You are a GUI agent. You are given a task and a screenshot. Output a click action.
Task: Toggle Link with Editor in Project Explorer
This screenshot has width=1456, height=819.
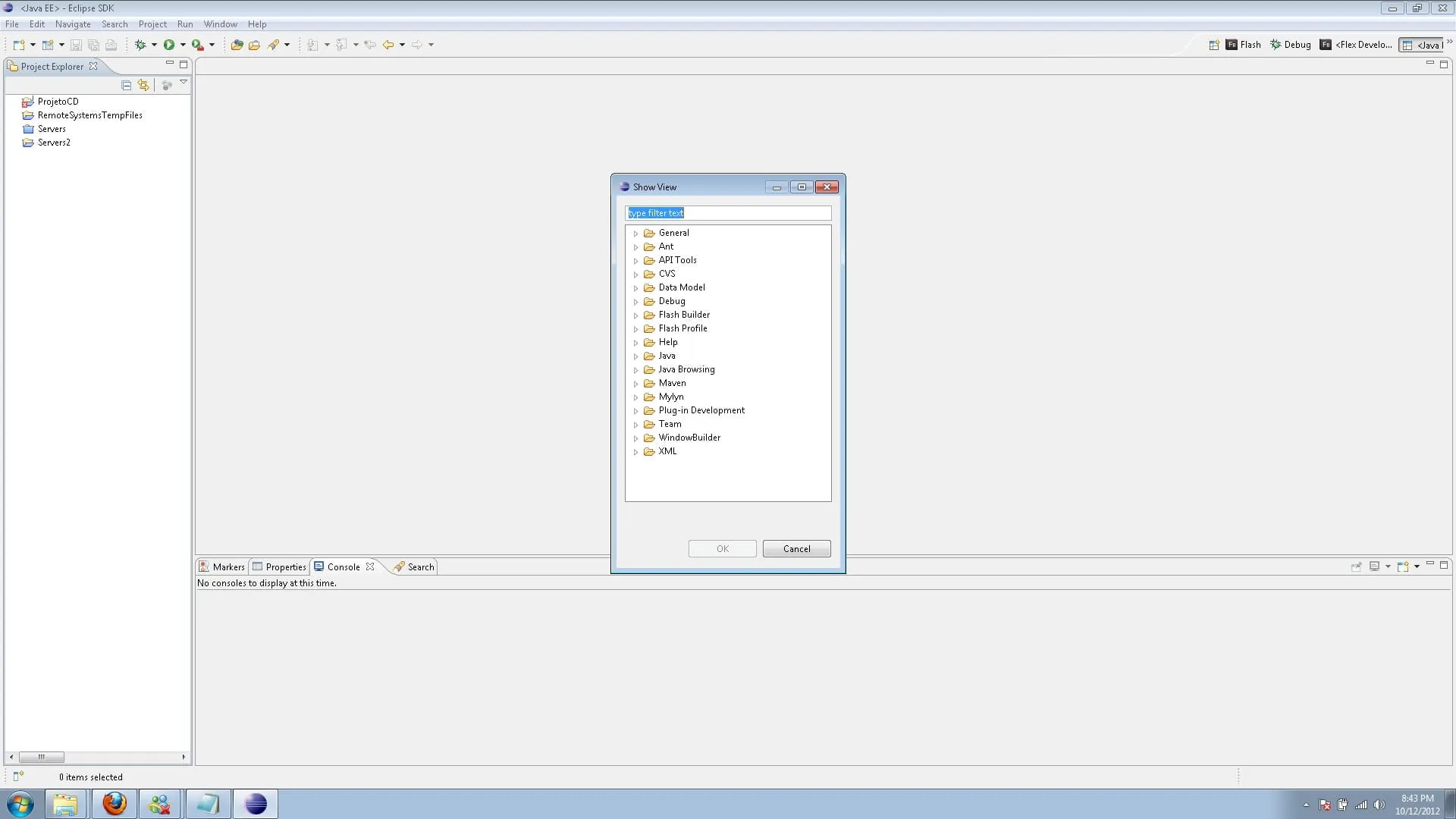click(143, 86)
